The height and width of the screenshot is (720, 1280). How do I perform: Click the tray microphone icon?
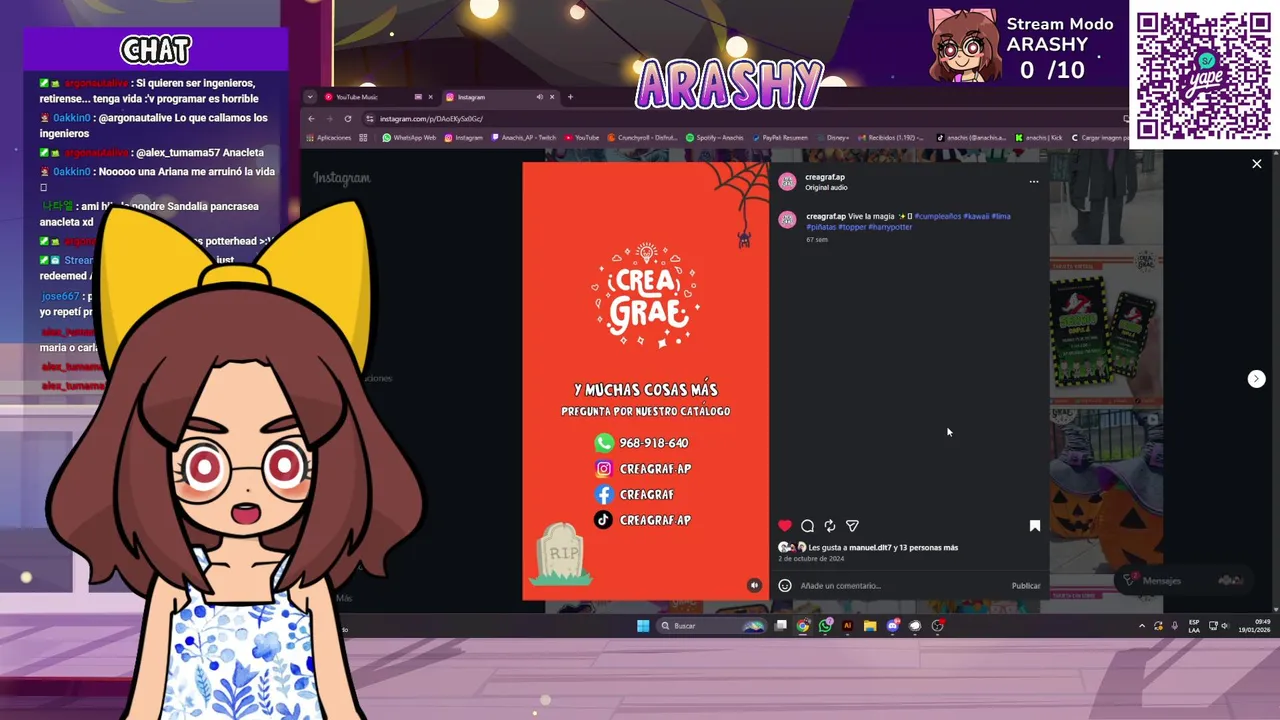click(1175, 626)
